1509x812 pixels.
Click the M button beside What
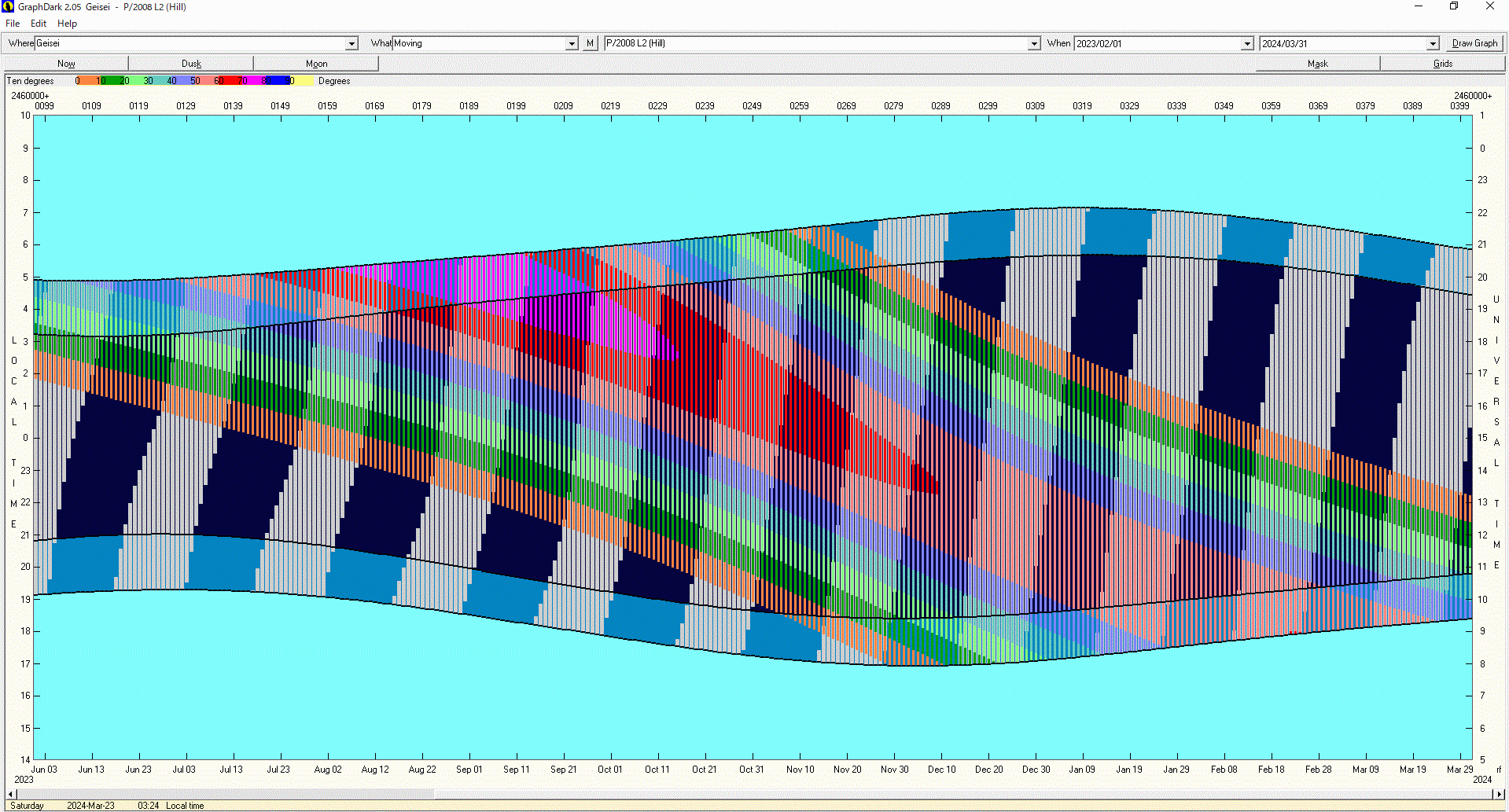(x=591, y=43)
